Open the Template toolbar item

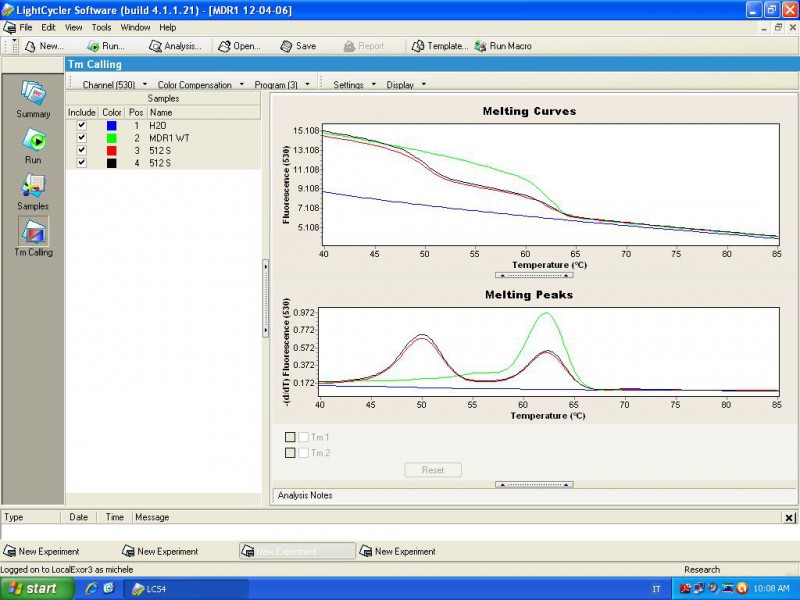click(x=438, y=46)
